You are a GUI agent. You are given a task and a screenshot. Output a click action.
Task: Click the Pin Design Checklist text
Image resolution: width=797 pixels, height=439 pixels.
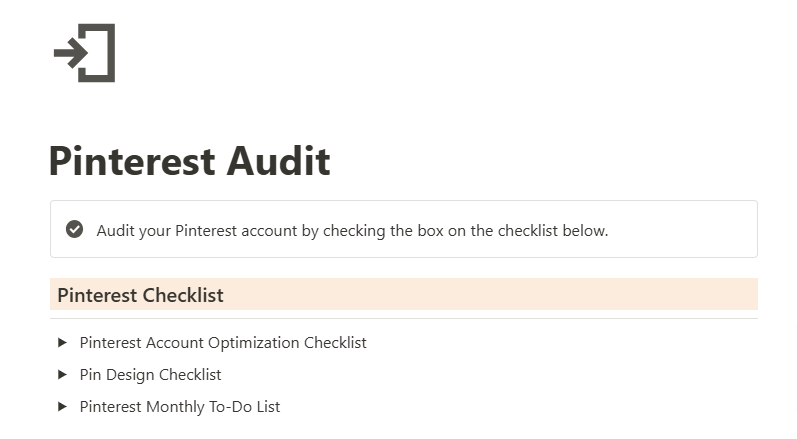(x=150, y=375)
